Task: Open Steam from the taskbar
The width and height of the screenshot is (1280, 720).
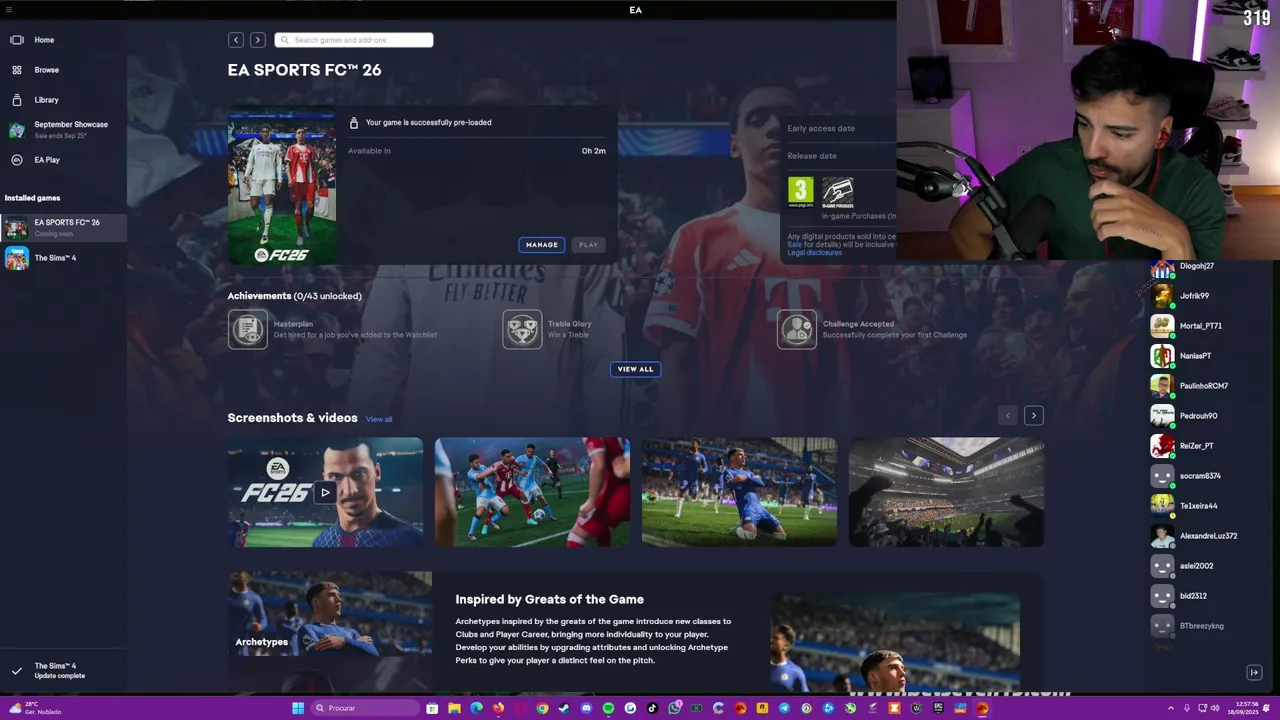Action: click(x=564, y=708)
